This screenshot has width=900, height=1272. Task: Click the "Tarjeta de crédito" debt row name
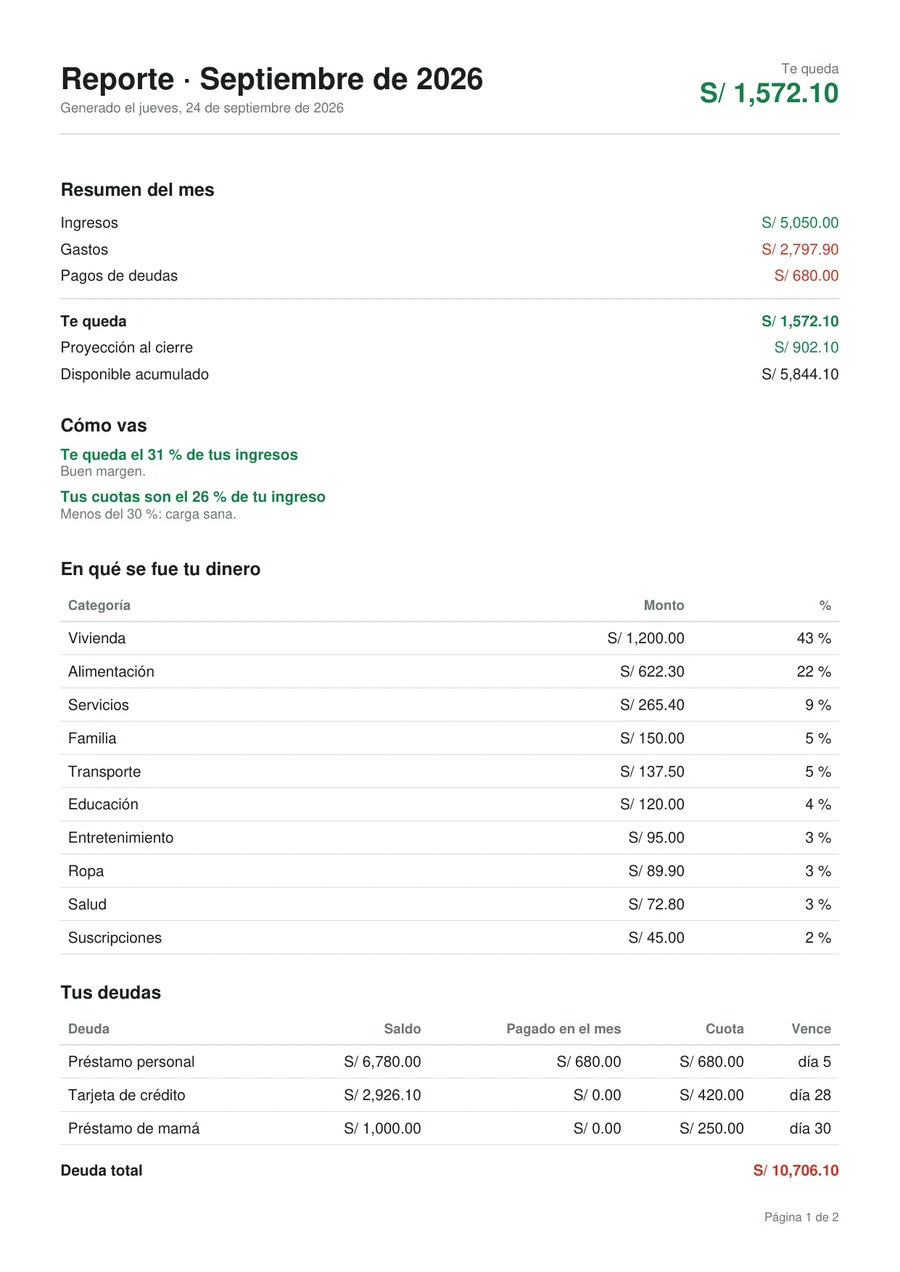(127, 1095)
